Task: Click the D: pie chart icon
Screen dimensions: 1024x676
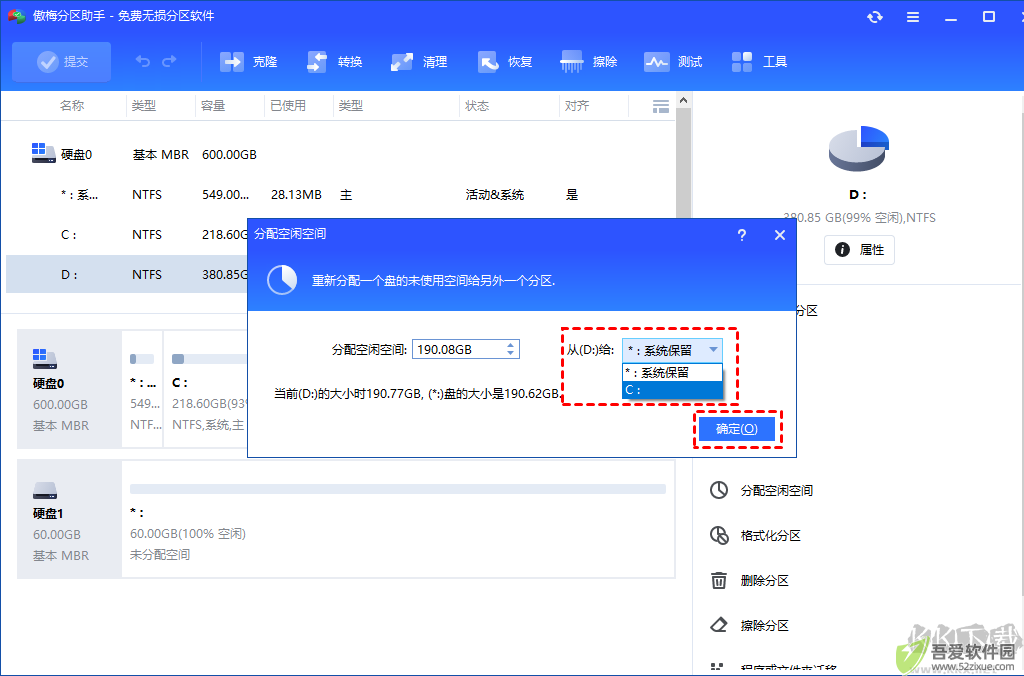Action: (859, 149)
